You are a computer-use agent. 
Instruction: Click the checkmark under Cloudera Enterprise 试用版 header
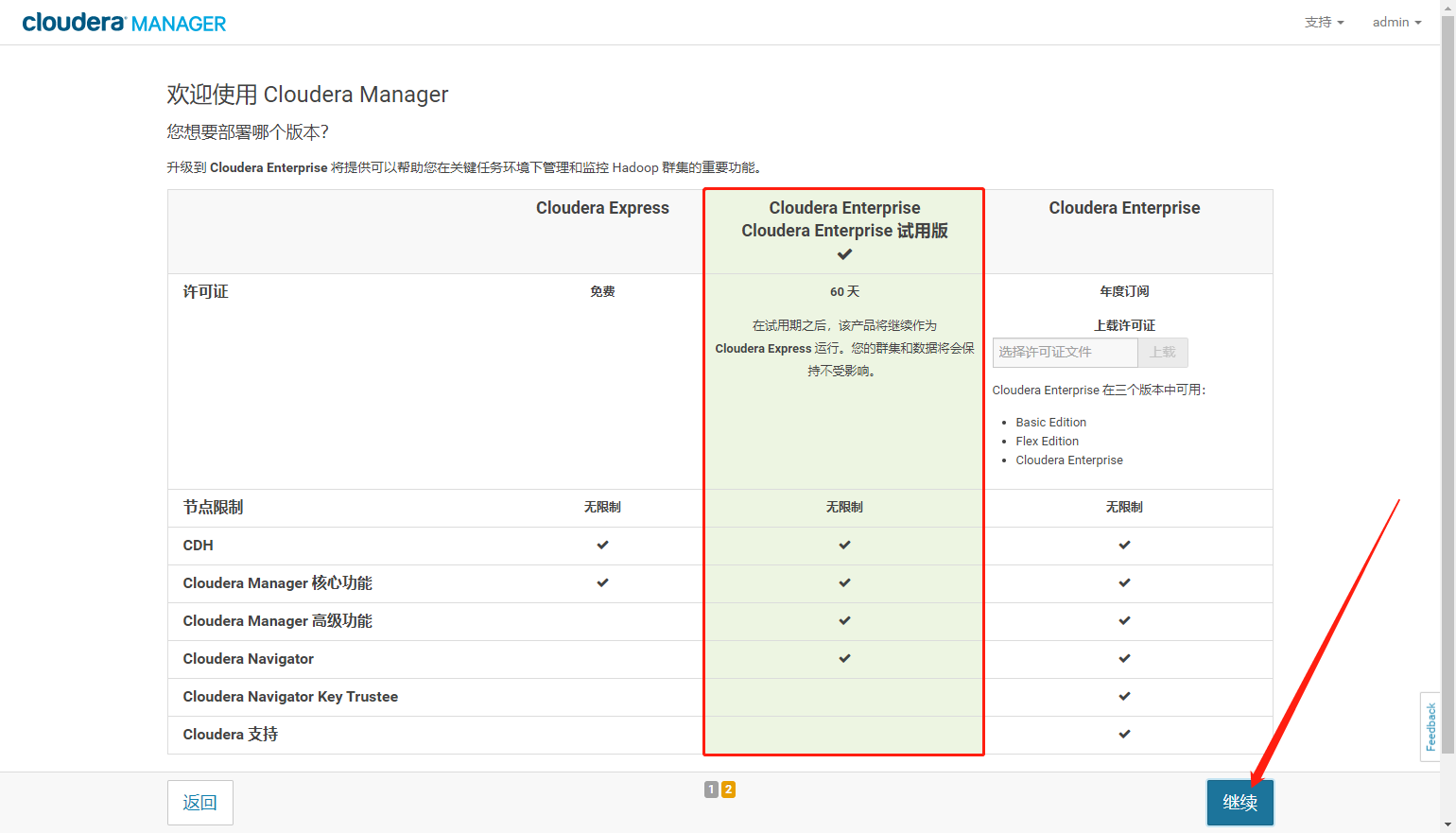tap(844, 254)
